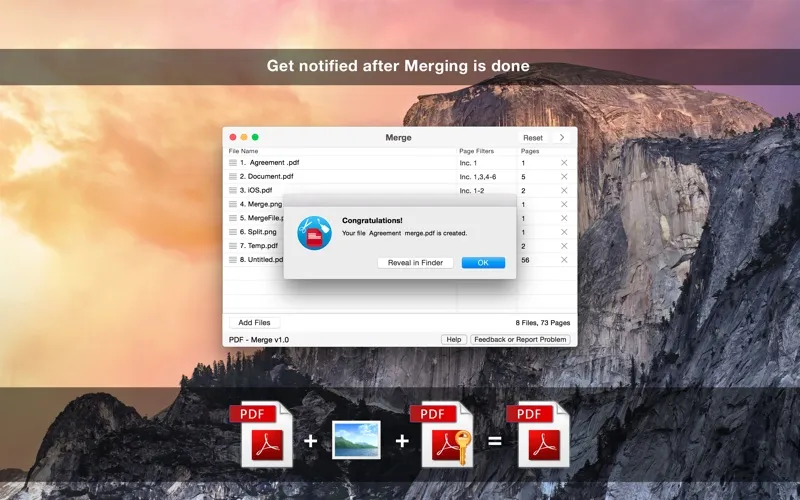Remove Document.pdf using its X icon

pos(564,177)
